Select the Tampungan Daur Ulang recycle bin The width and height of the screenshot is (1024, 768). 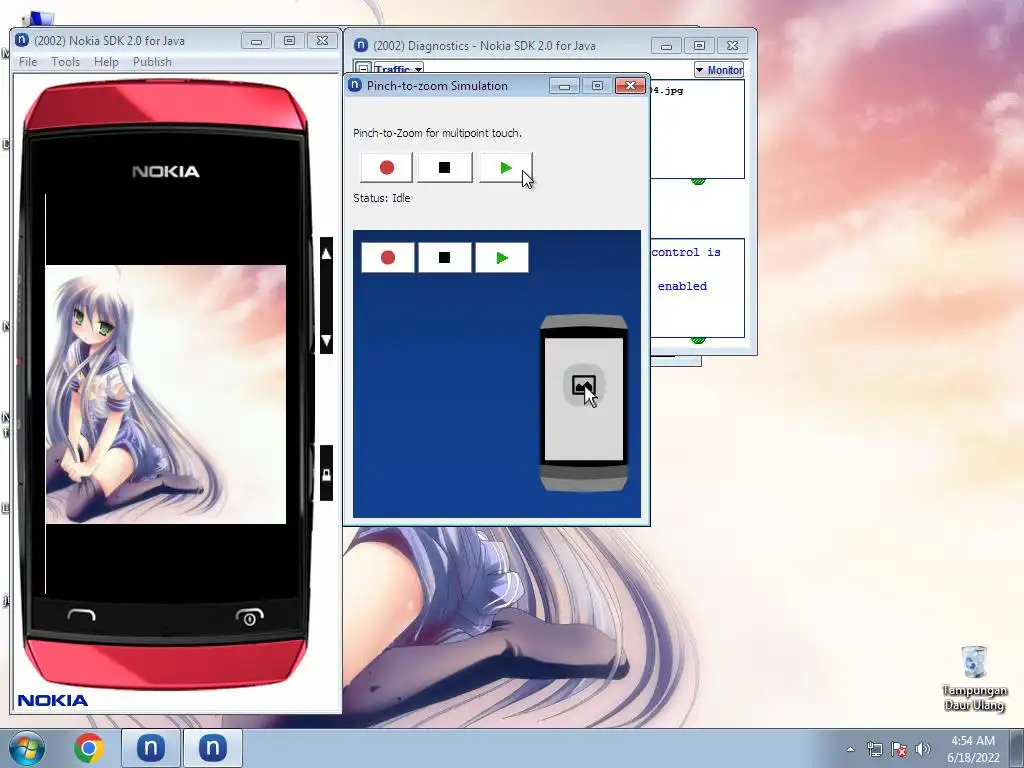click(974, 678)
